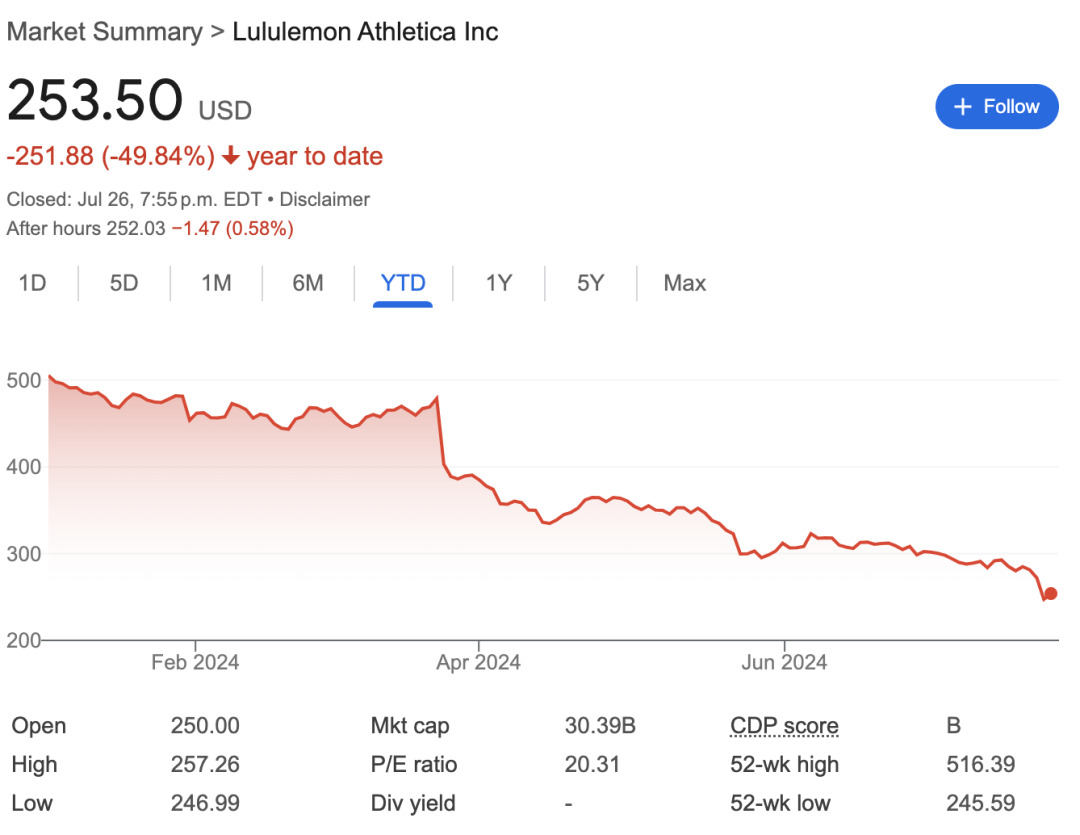This screenshot has height=835, width=1080.
Task: Click the Jun 2024 axis label
Action: (x=784, y=662)
